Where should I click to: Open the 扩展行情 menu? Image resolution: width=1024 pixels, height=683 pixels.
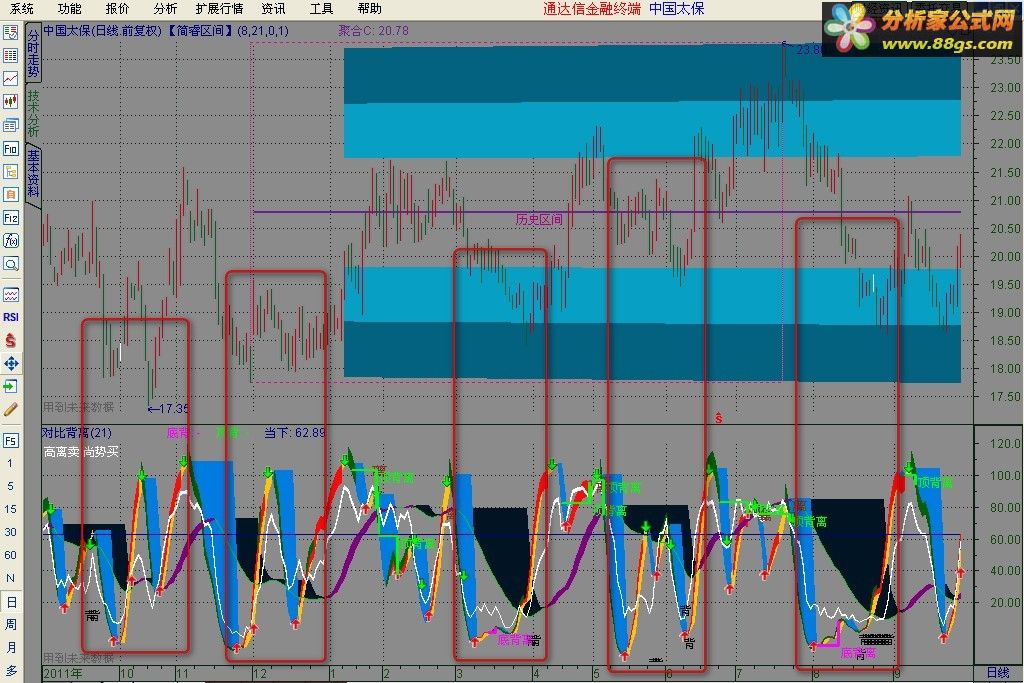(x=219, y=8)
